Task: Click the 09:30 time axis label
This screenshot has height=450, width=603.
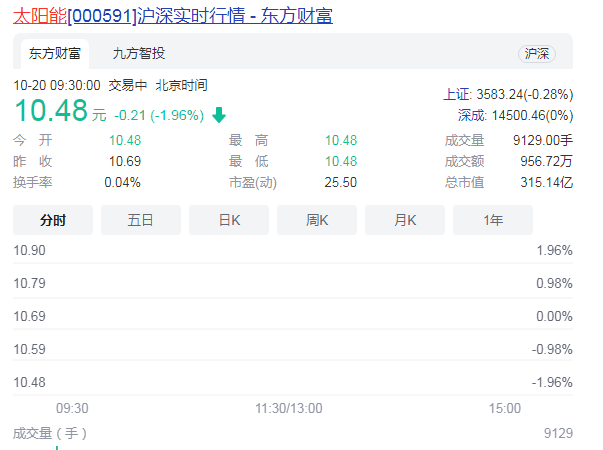Action: [72, 408]
